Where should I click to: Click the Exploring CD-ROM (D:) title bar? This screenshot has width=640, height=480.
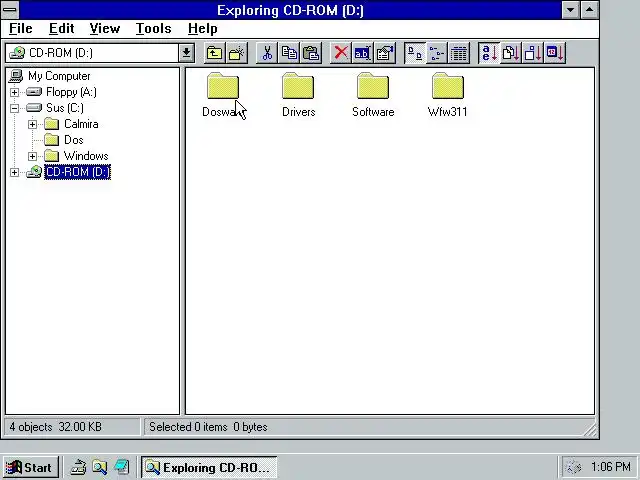[x=290, y=10]
